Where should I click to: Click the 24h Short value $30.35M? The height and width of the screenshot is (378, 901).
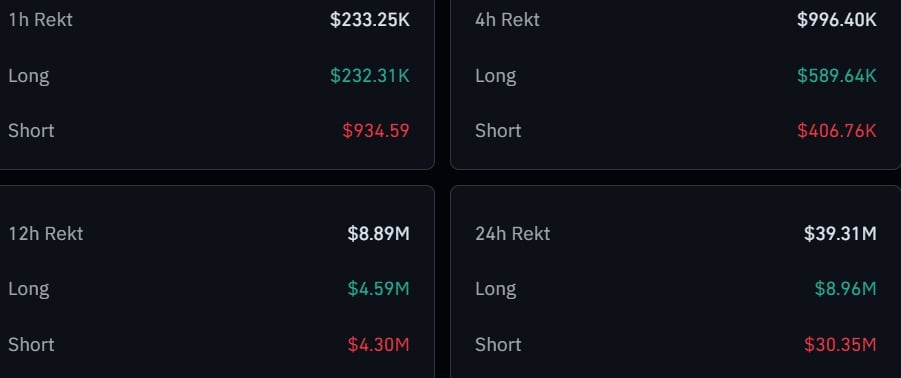tap(841, 345)
